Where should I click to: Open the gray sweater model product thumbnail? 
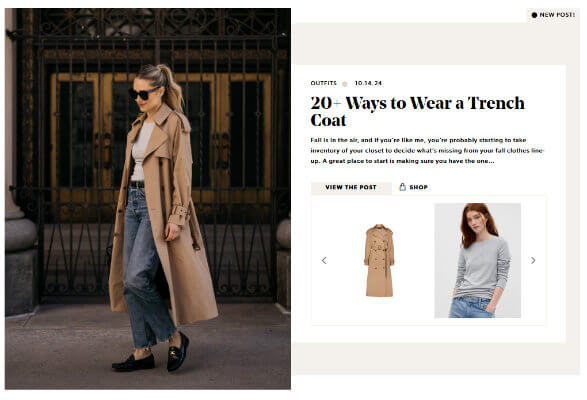[x=478, y=261]
